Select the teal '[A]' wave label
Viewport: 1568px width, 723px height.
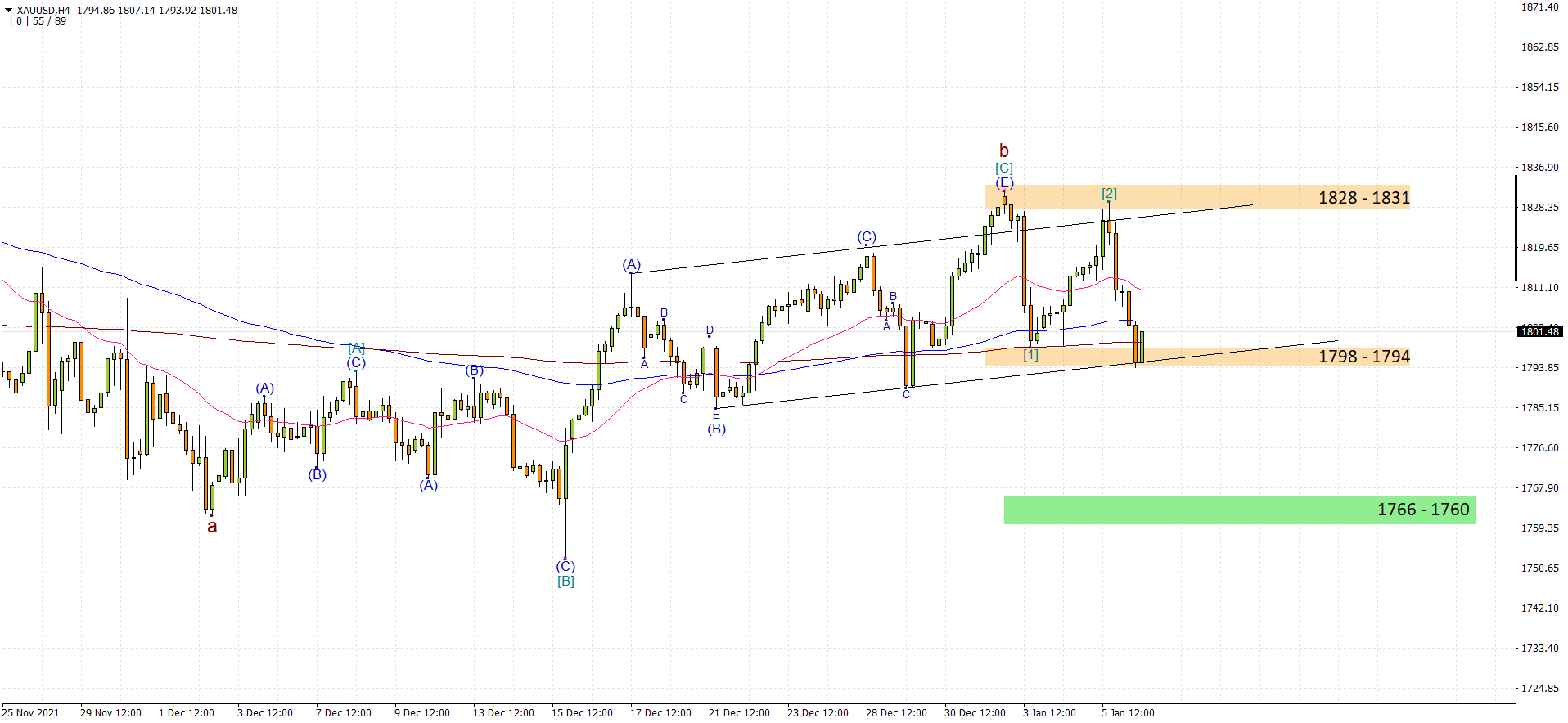click(356, 348)
